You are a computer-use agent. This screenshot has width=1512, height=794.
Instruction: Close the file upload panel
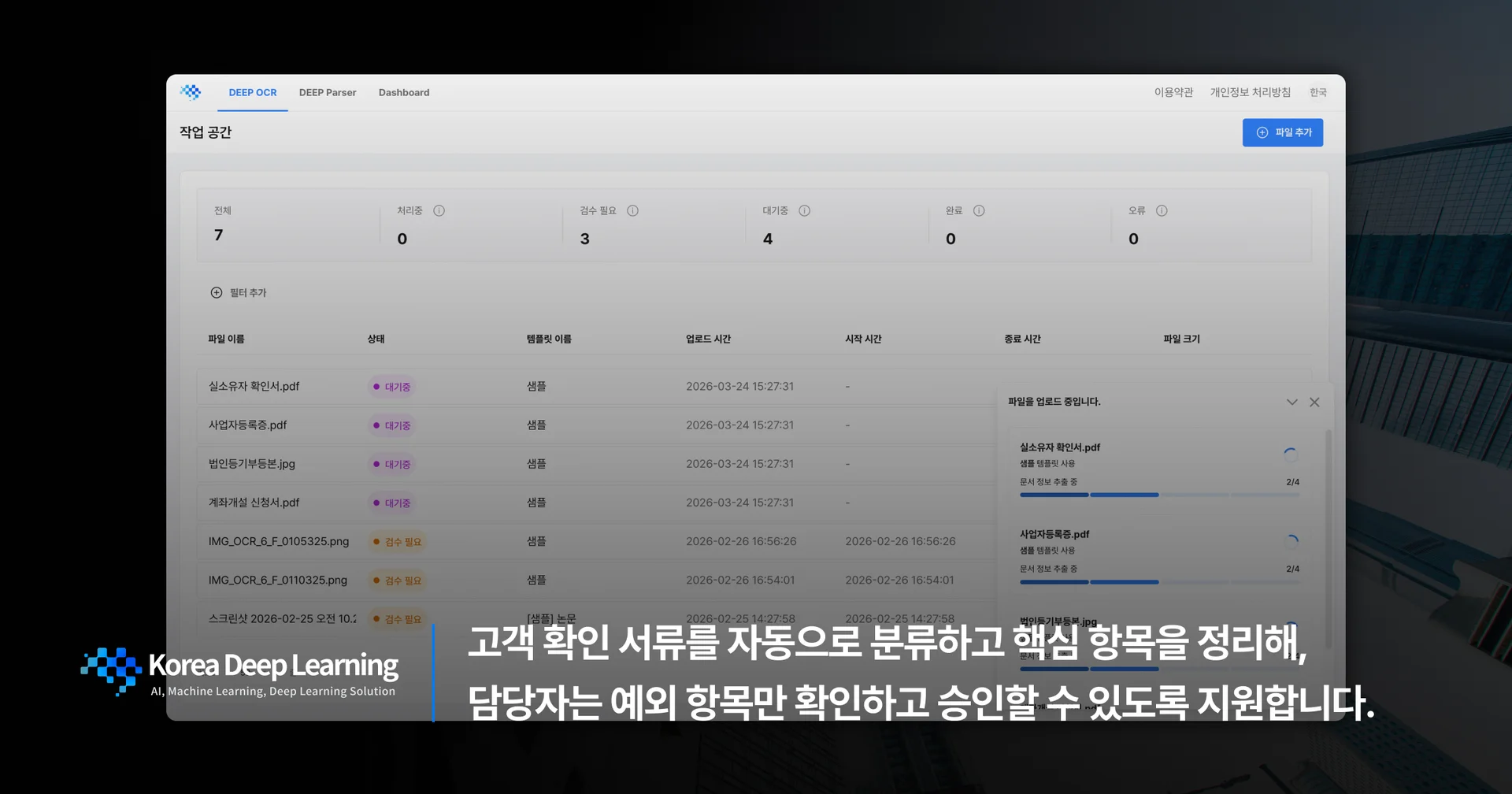pos(1314,402)
